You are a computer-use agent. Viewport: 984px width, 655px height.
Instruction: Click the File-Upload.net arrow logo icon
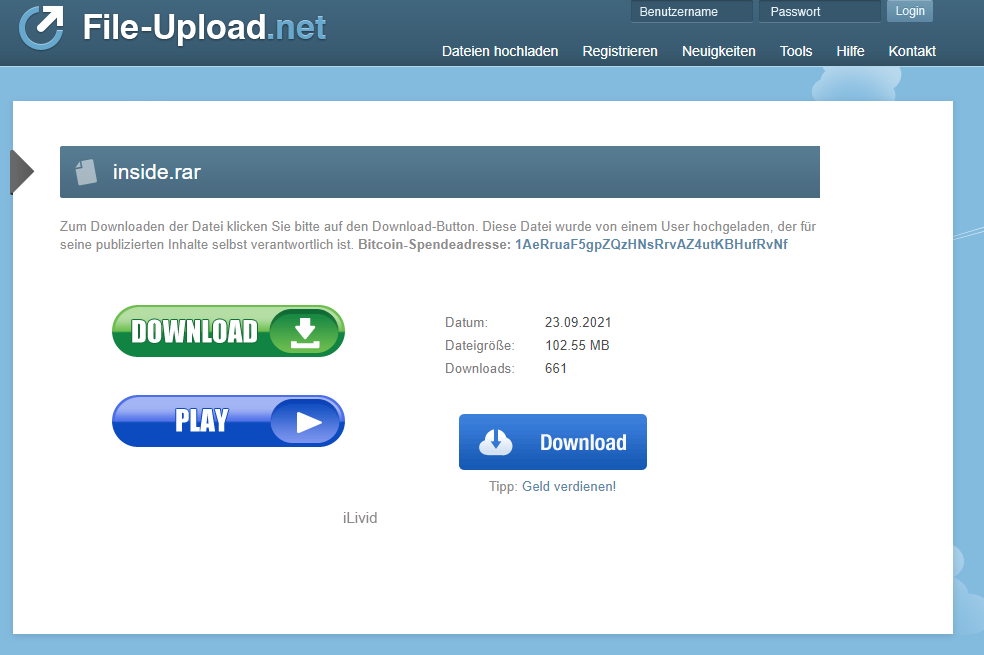click(x=41, y=26)
